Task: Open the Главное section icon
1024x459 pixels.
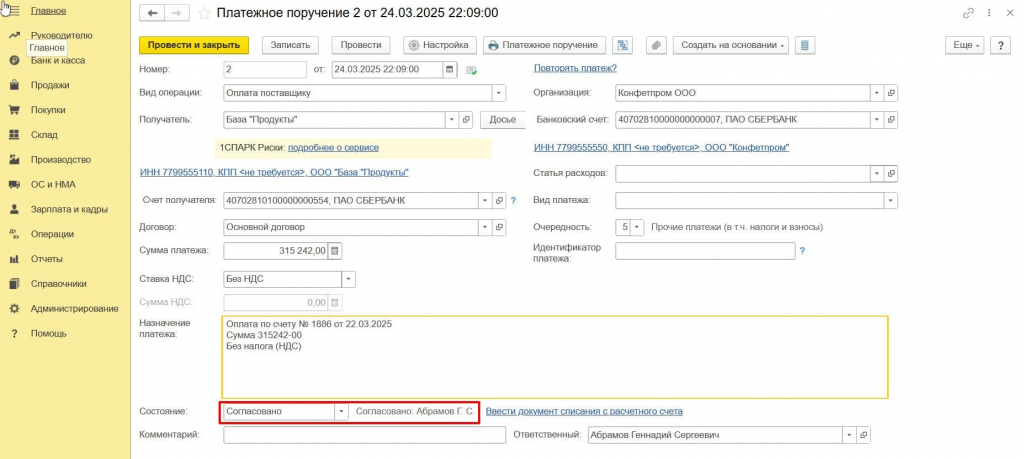Action: pos(14,10)
